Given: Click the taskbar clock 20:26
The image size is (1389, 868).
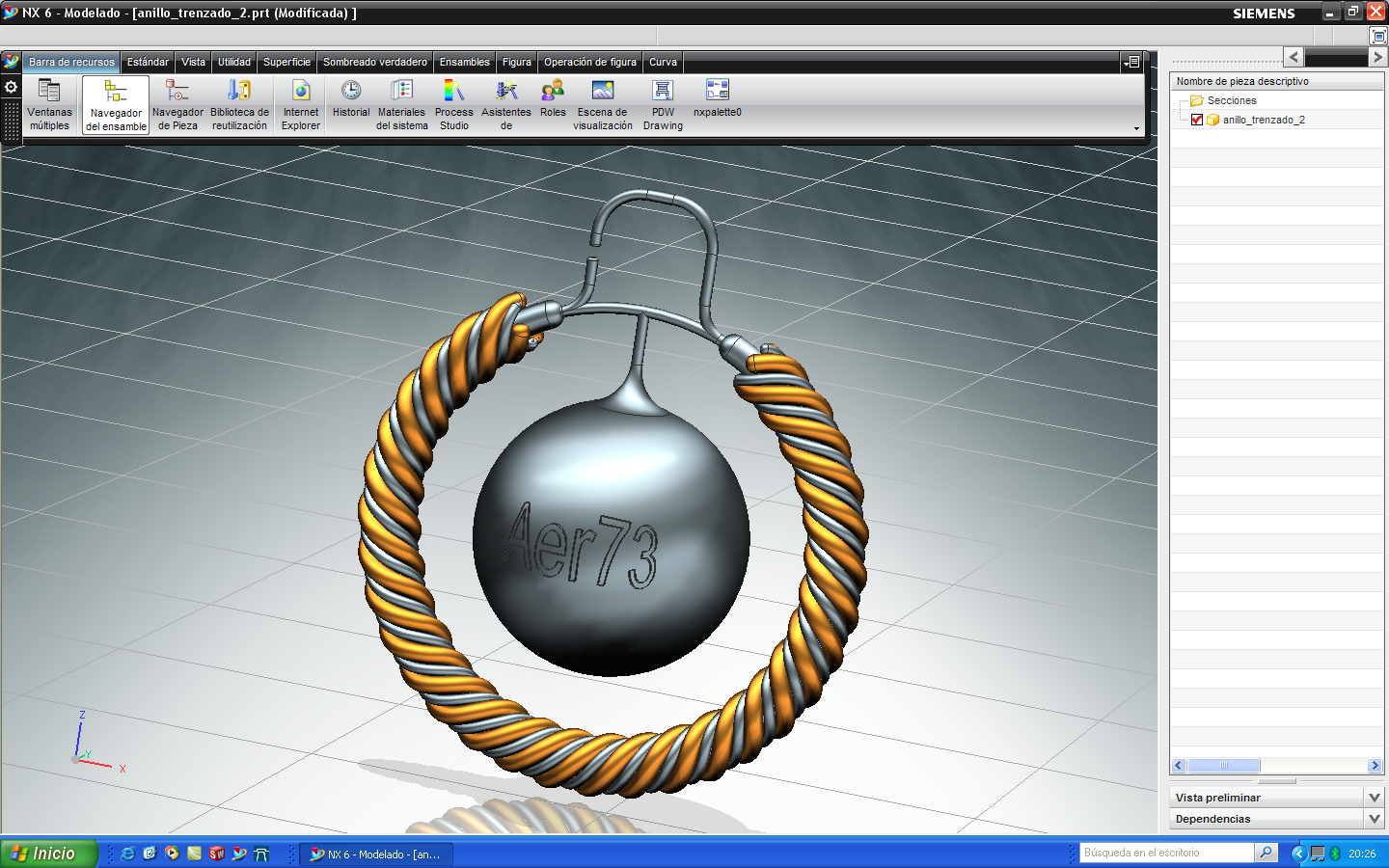Looking at the screenshot, I should (1362, 854).
